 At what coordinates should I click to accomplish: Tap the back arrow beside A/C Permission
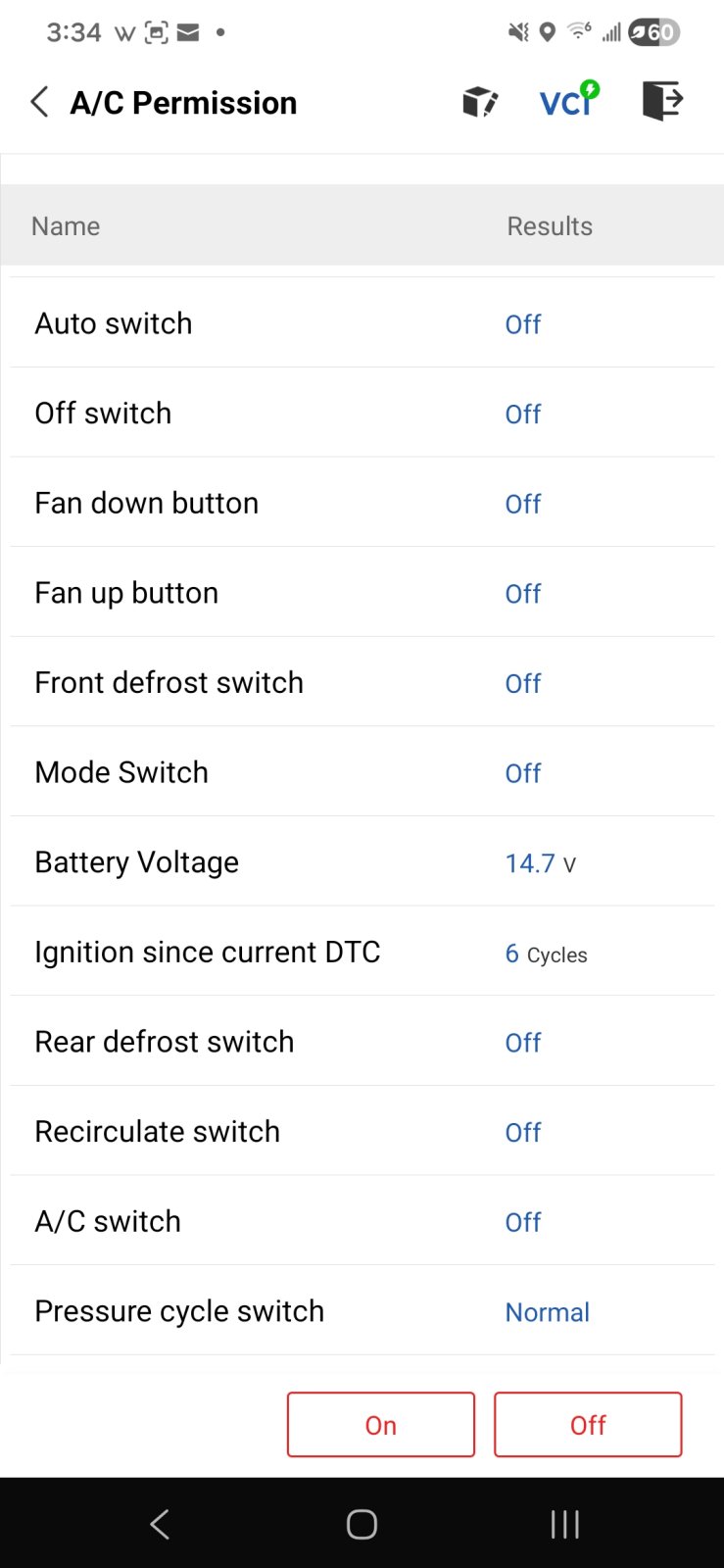[x=39, y=102]
